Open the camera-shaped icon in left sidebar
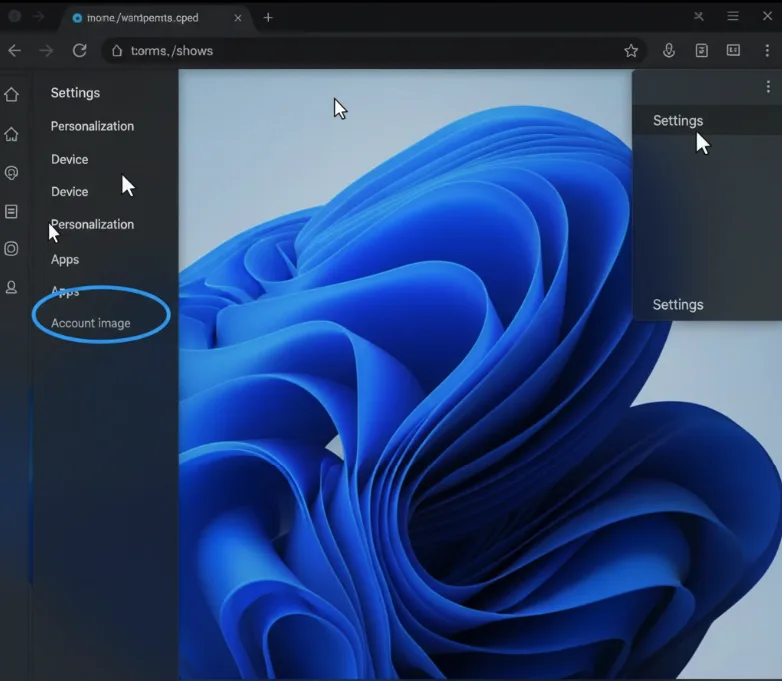The image size is (782, 681). [12, 249]
